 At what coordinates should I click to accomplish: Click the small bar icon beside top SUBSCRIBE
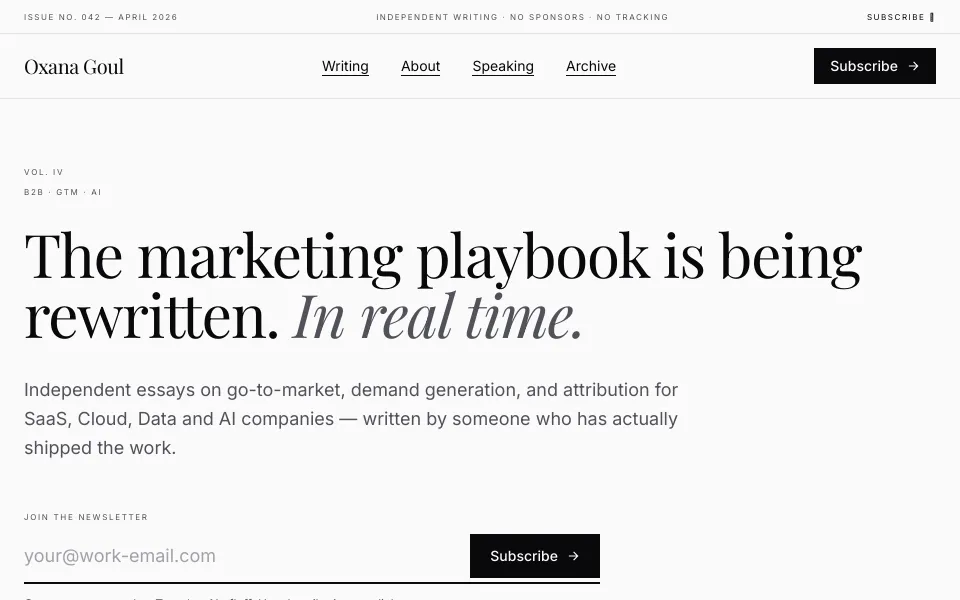click(x=932, y=17)
